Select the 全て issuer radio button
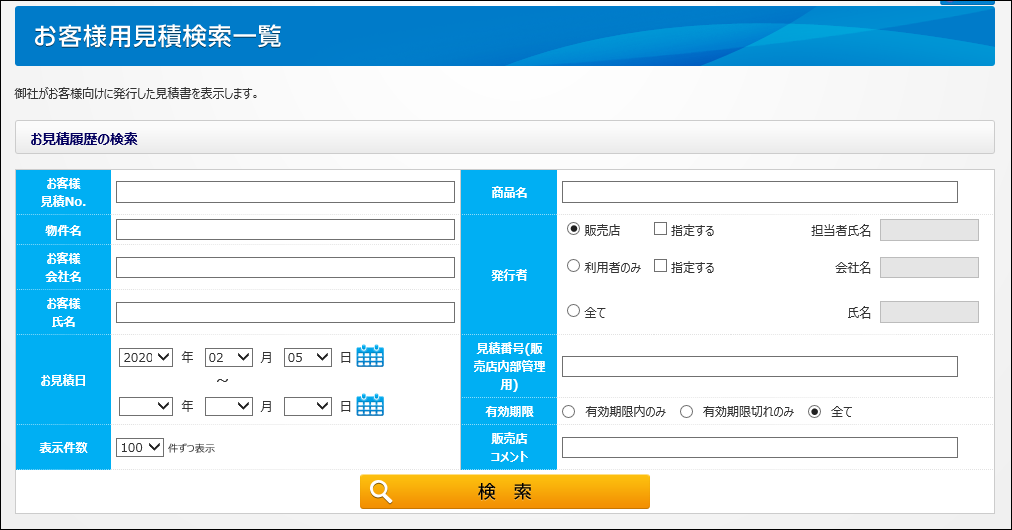The image size is (1012, 530). tap(574, 311)
